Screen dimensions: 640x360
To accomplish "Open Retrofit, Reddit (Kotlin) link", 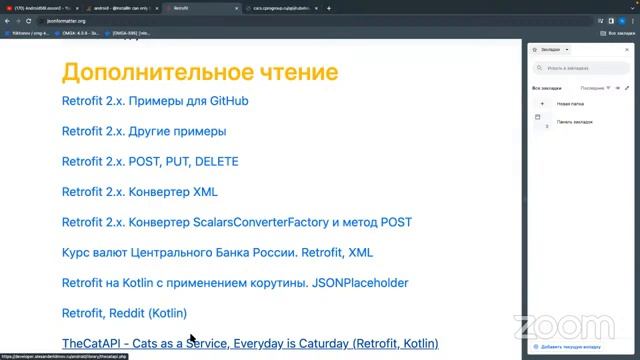I will coord(124,313).
